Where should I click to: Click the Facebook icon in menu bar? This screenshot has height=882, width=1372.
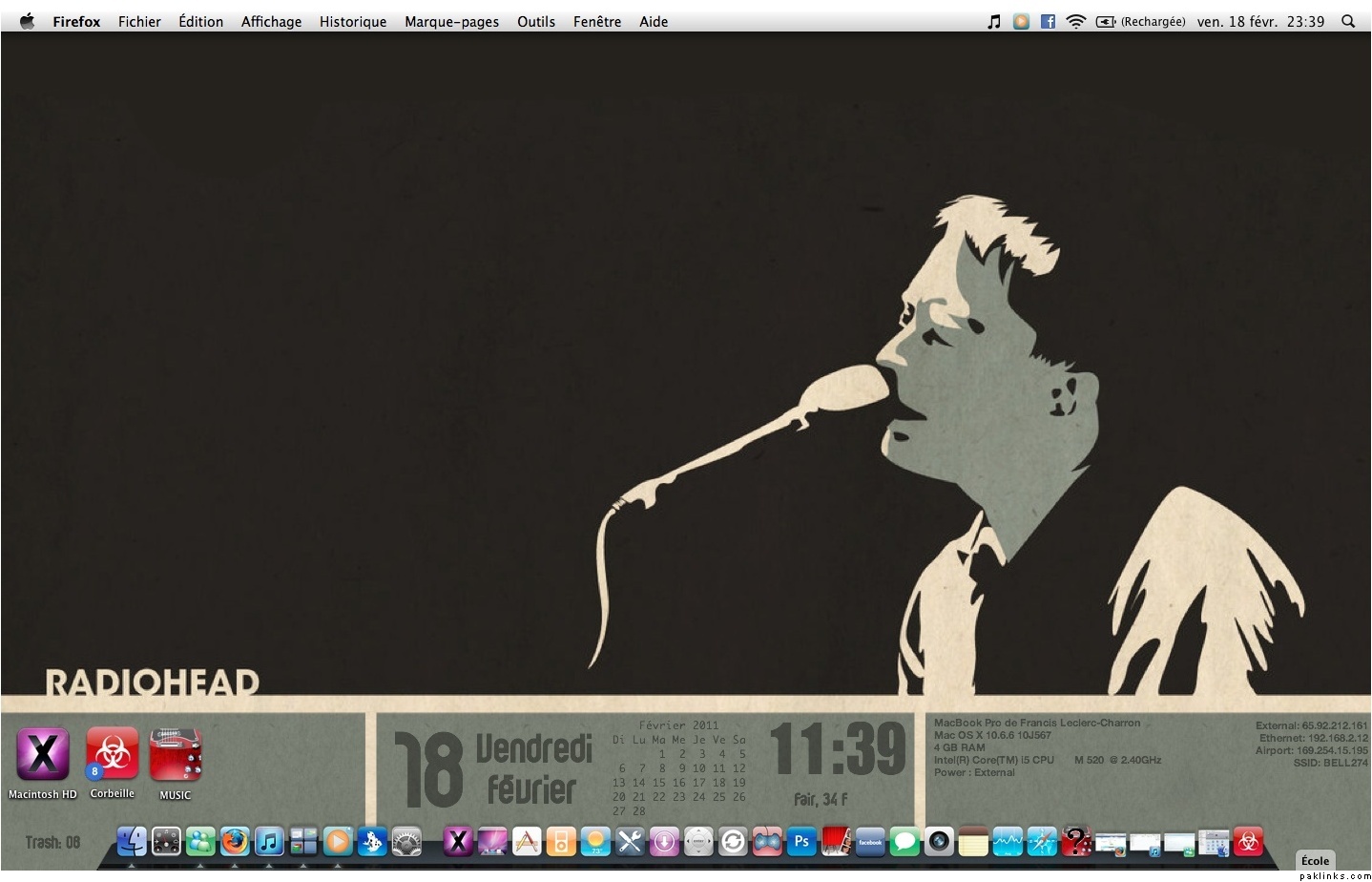click(x=1048, y=21)
